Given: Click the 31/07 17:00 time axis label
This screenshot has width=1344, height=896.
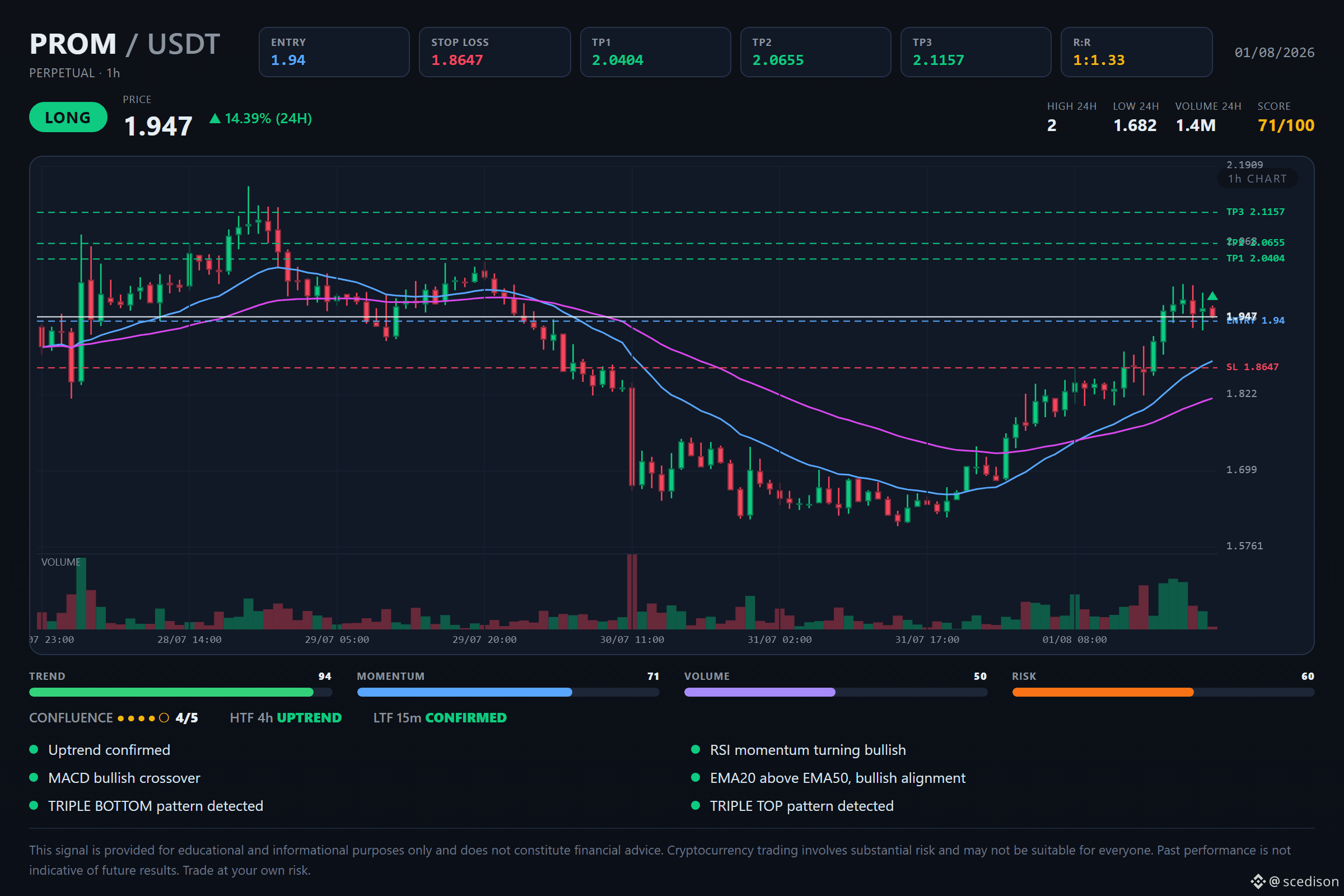Looking at the screenshot, I should 927,640.
